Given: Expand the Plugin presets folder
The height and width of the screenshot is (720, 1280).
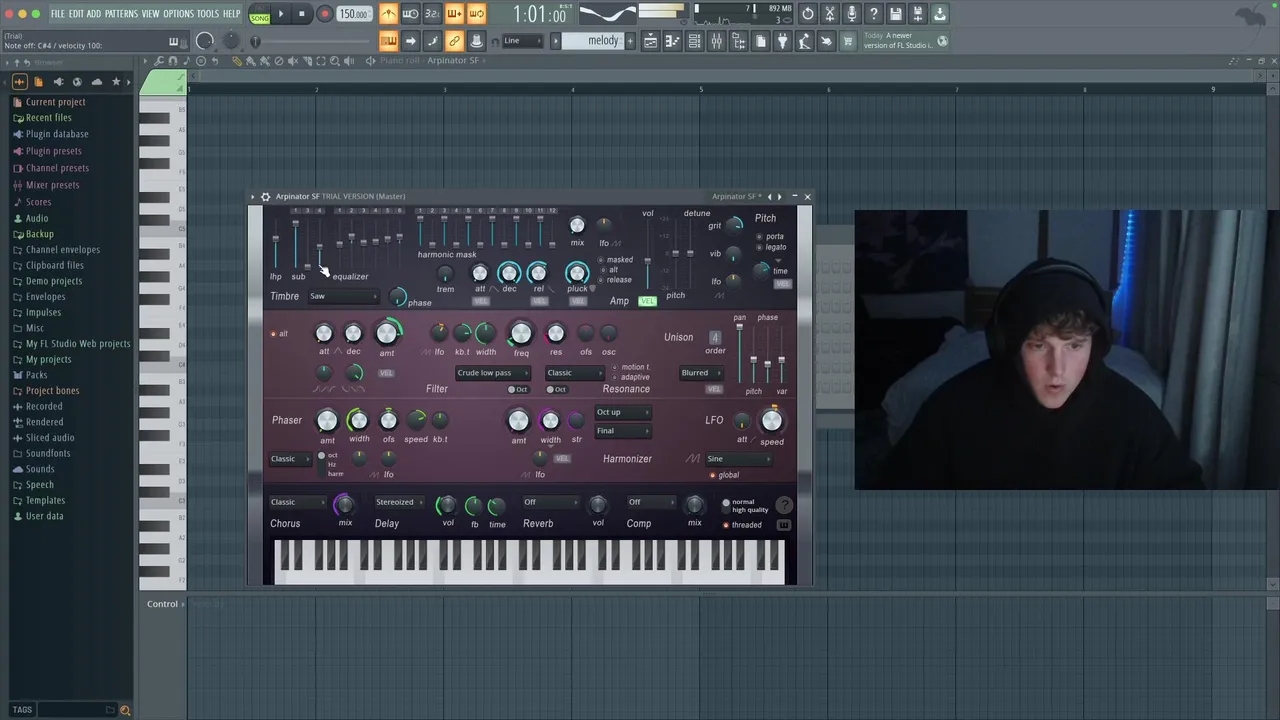Looking at the screenshot, I should (54, 151).
